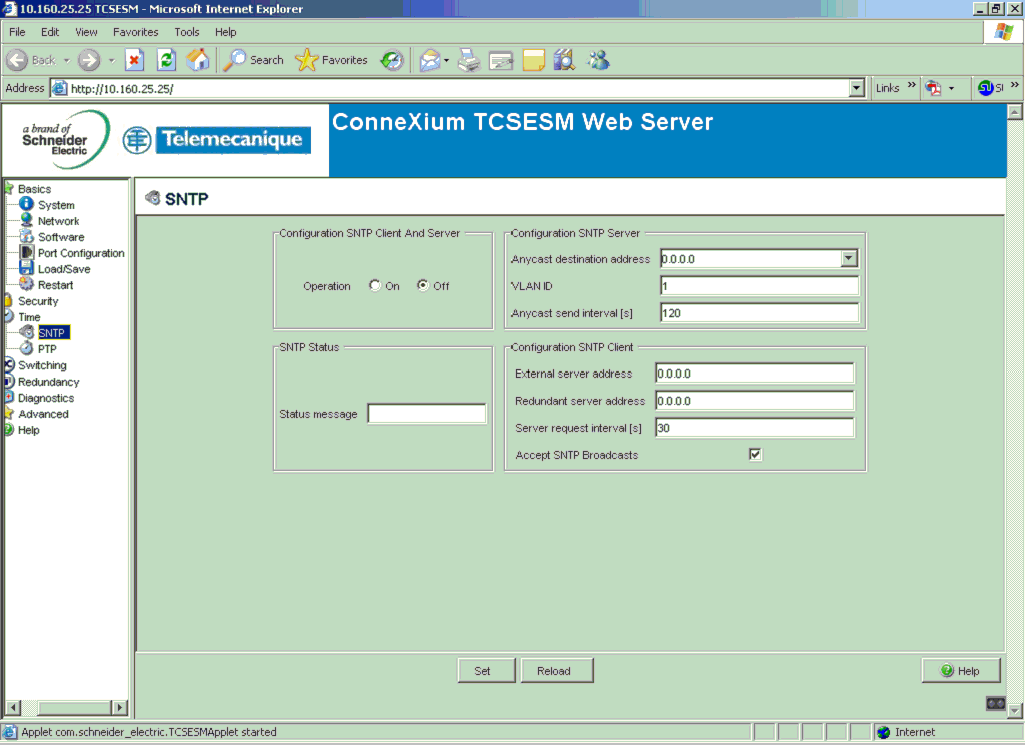Open the View menu

(x=86, y=32)
